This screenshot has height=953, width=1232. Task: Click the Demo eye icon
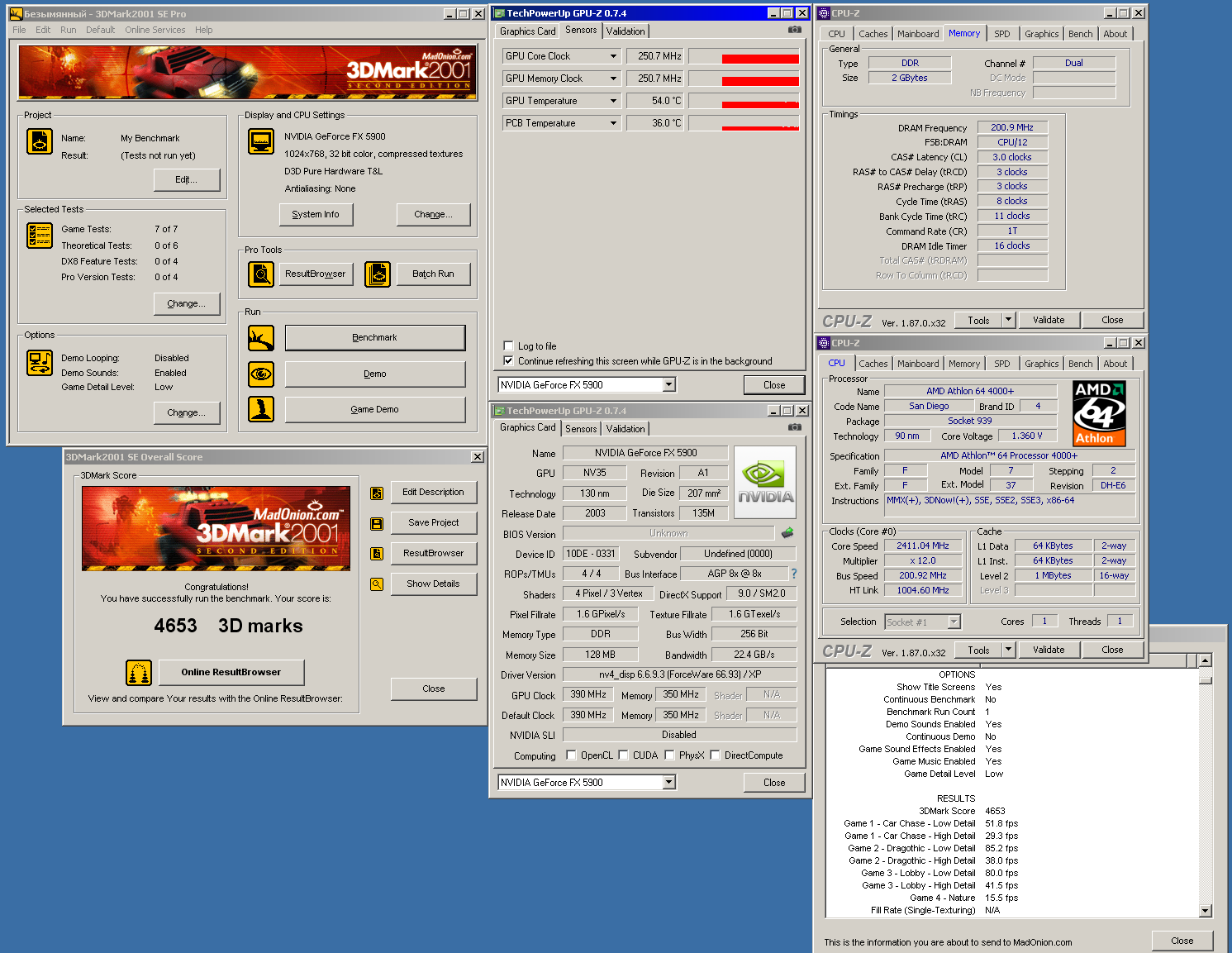261,374
